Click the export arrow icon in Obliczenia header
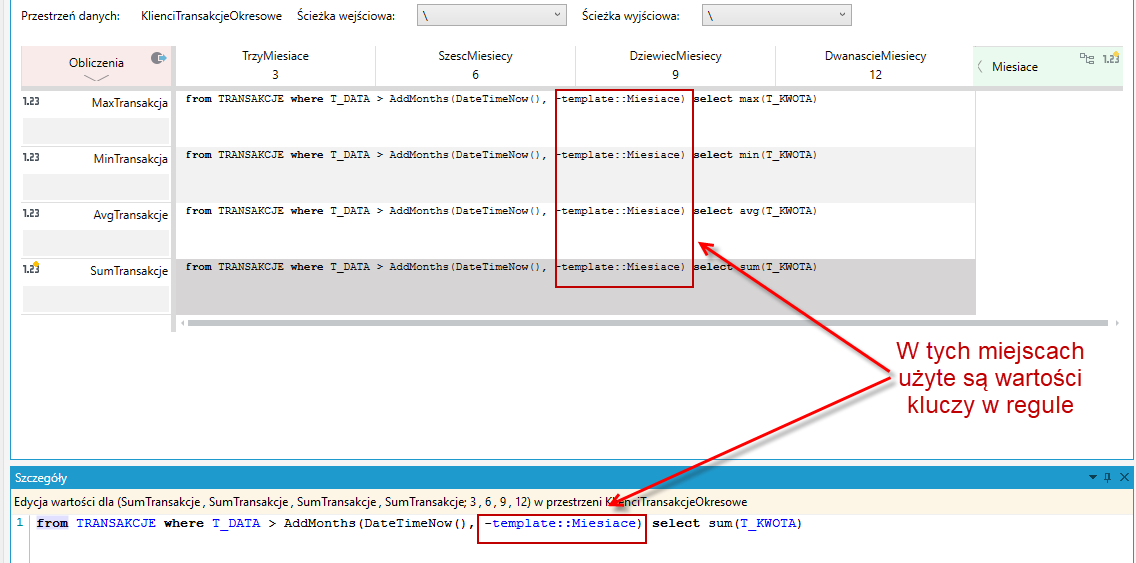1136x563 pixels. [159, 58]
